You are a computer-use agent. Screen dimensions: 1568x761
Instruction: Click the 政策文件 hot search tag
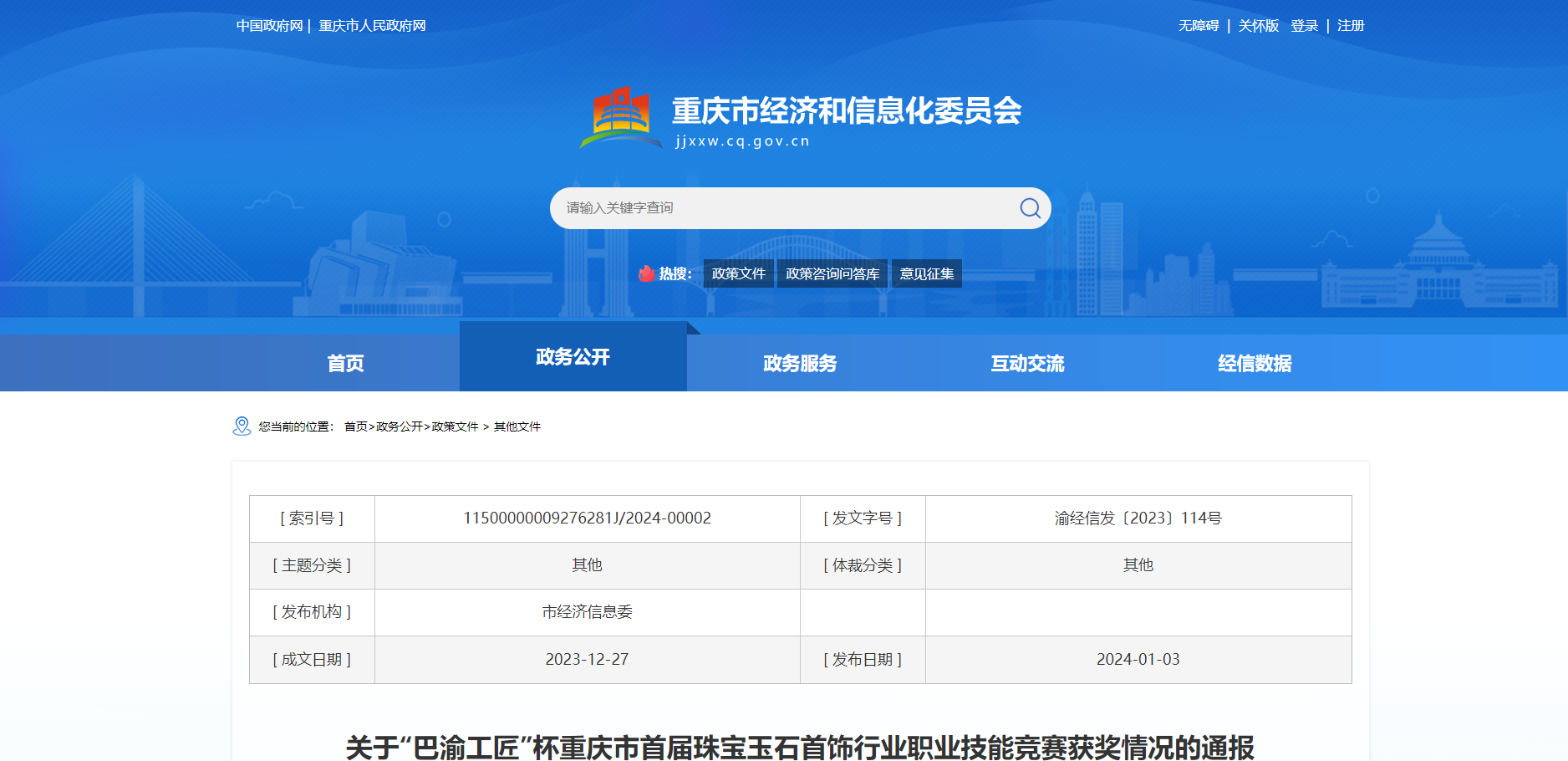coord(738,273)
